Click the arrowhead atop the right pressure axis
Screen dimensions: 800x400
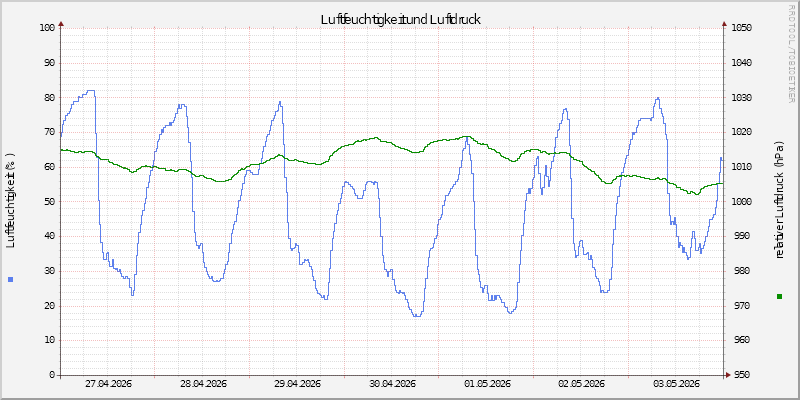point(724,23)
